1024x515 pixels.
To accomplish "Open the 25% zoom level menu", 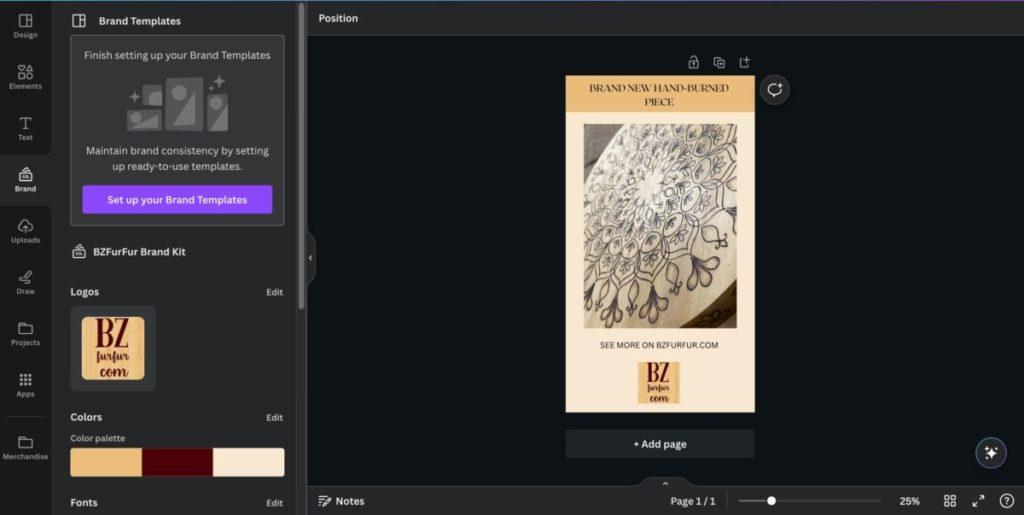I will (x=909, y=501).
